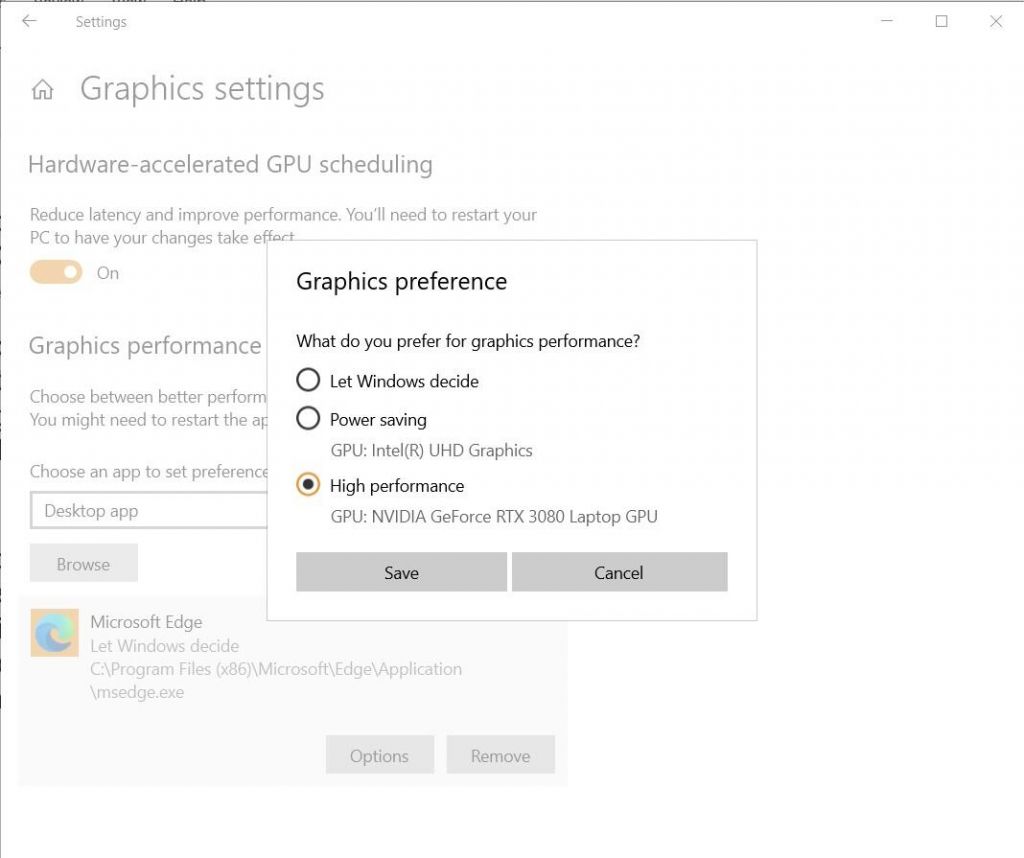This screenshot has width=1024, height=858.
Task: Click the Cancel button in Graphics preference
Action: pyautogui.click(x=618, y=572)
